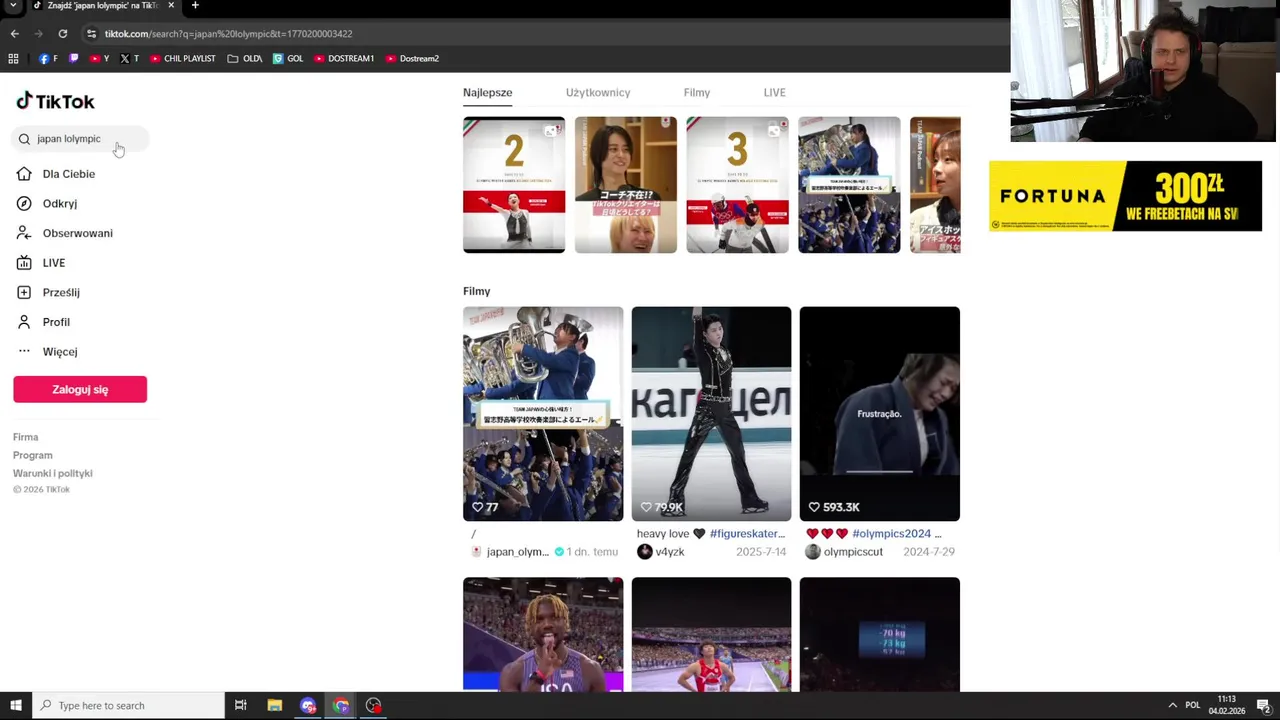The height and width of the screenshot is (720, 1280).
Task: Open the Twitch bookmark icon
Action: tap(73, 58)
